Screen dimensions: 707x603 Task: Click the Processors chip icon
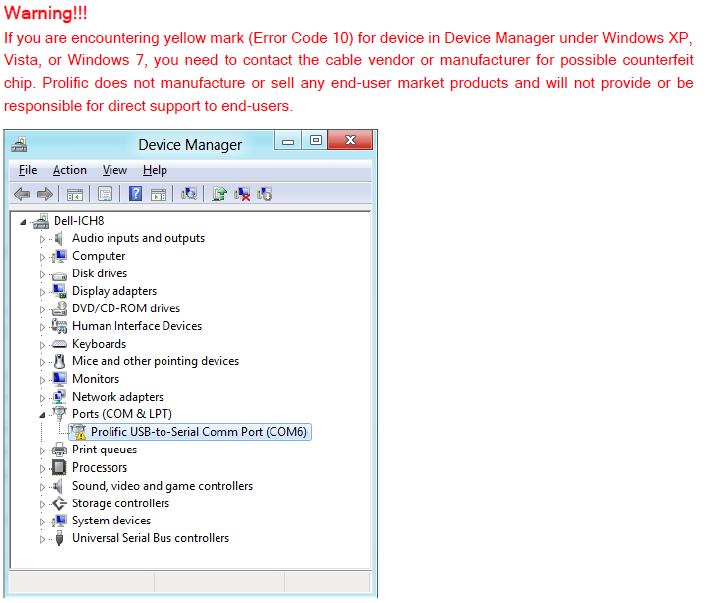(59, 468)
